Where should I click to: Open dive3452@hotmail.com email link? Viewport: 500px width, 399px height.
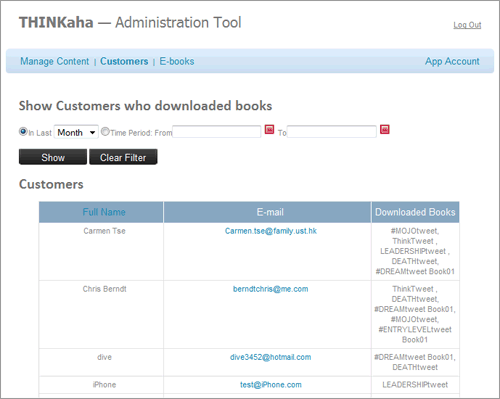(x=270, y=357)
